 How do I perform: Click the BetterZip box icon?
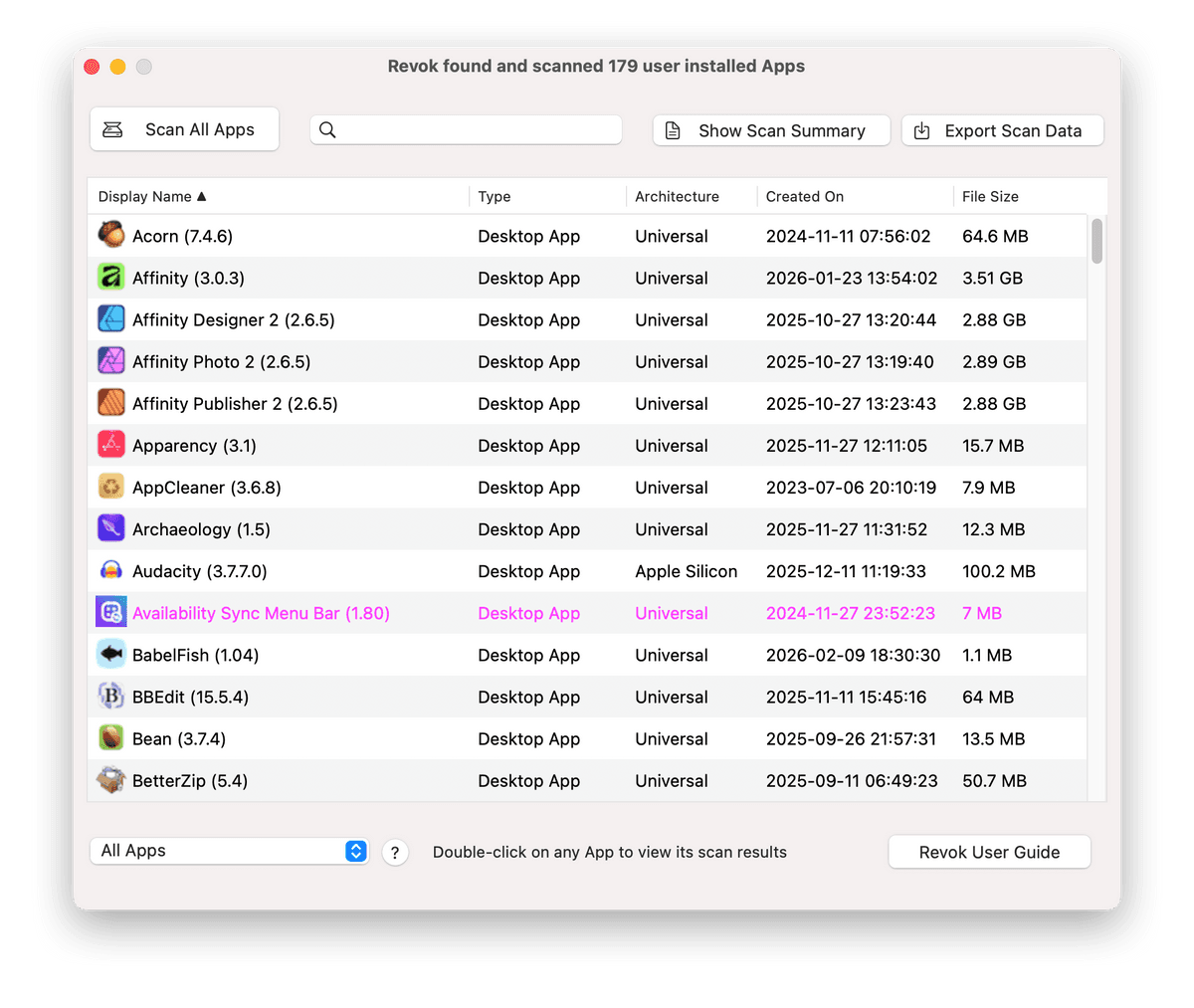click(110, 780)
